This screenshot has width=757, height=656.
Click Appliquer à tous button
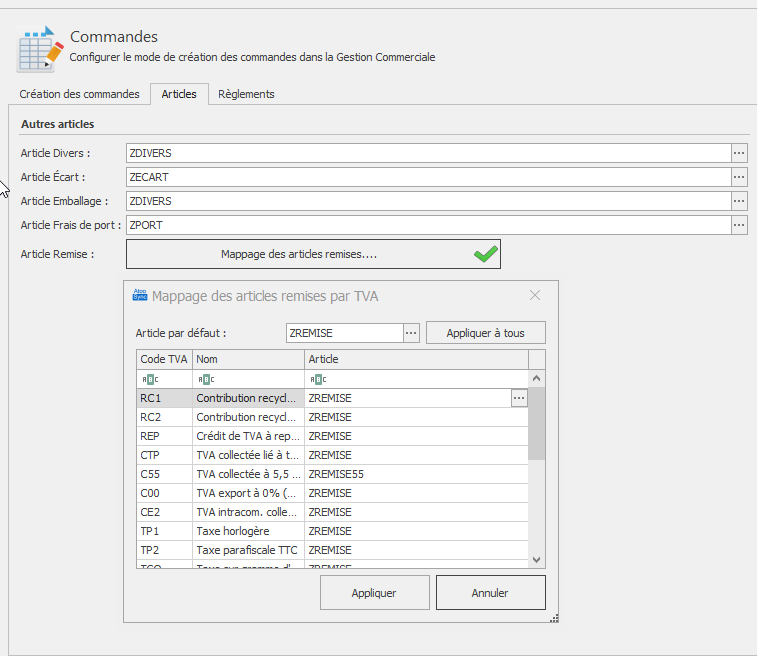486,333
